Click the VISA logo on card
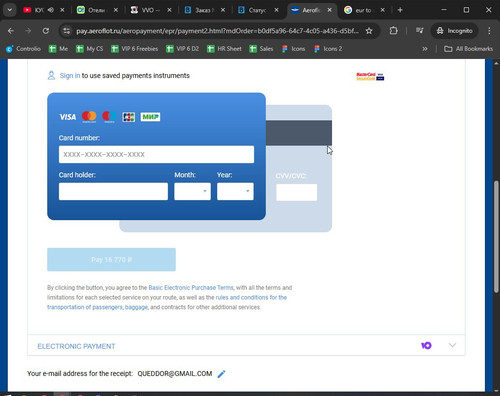 pyautogui.click(x=67, y=117)
